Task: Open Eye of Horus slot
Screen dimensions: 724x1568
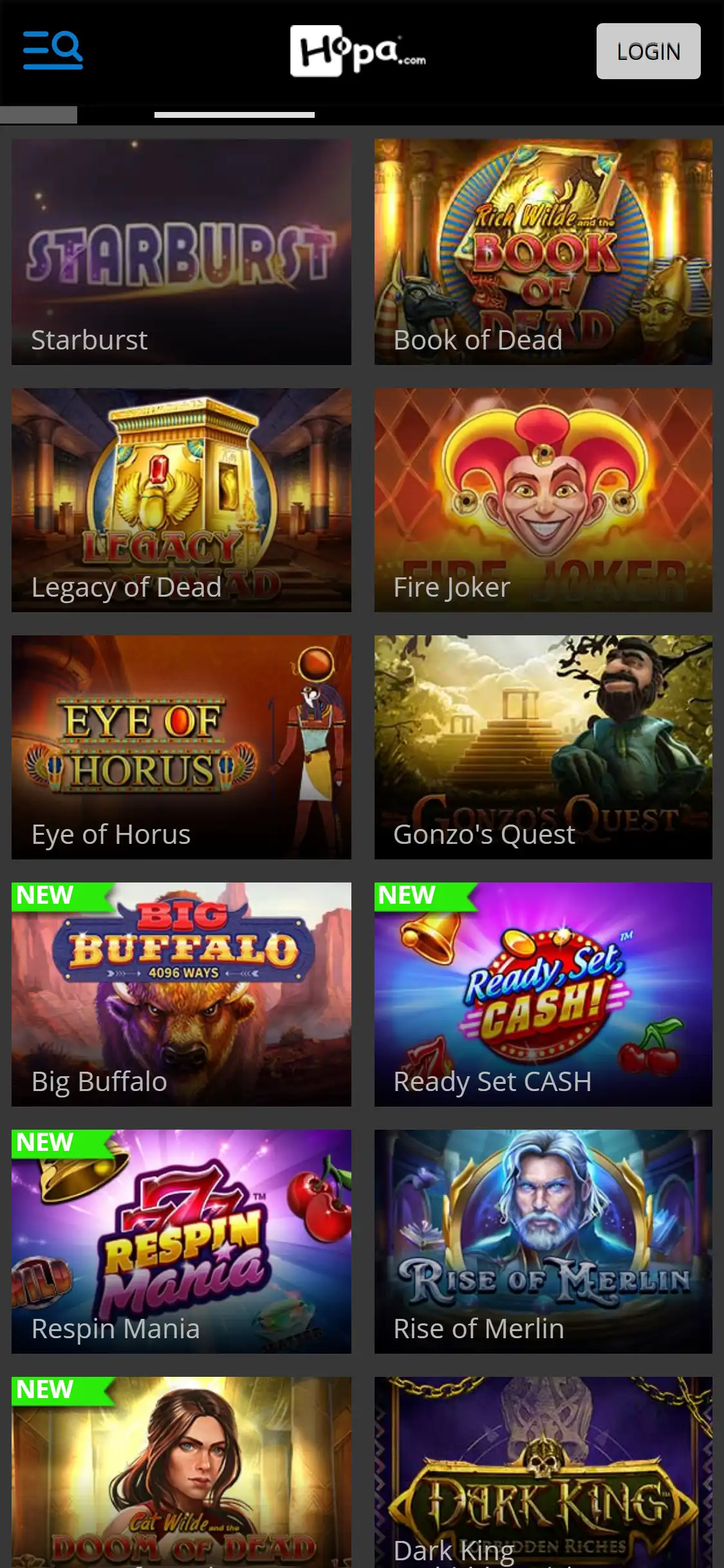Action: (181, 747)
